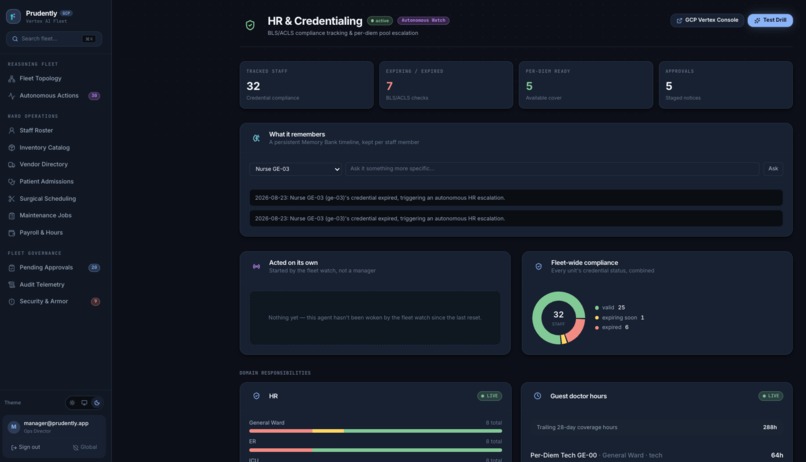Click the signal icon beside Acted on its own
The image size is (806, 462).
[256, 267]
